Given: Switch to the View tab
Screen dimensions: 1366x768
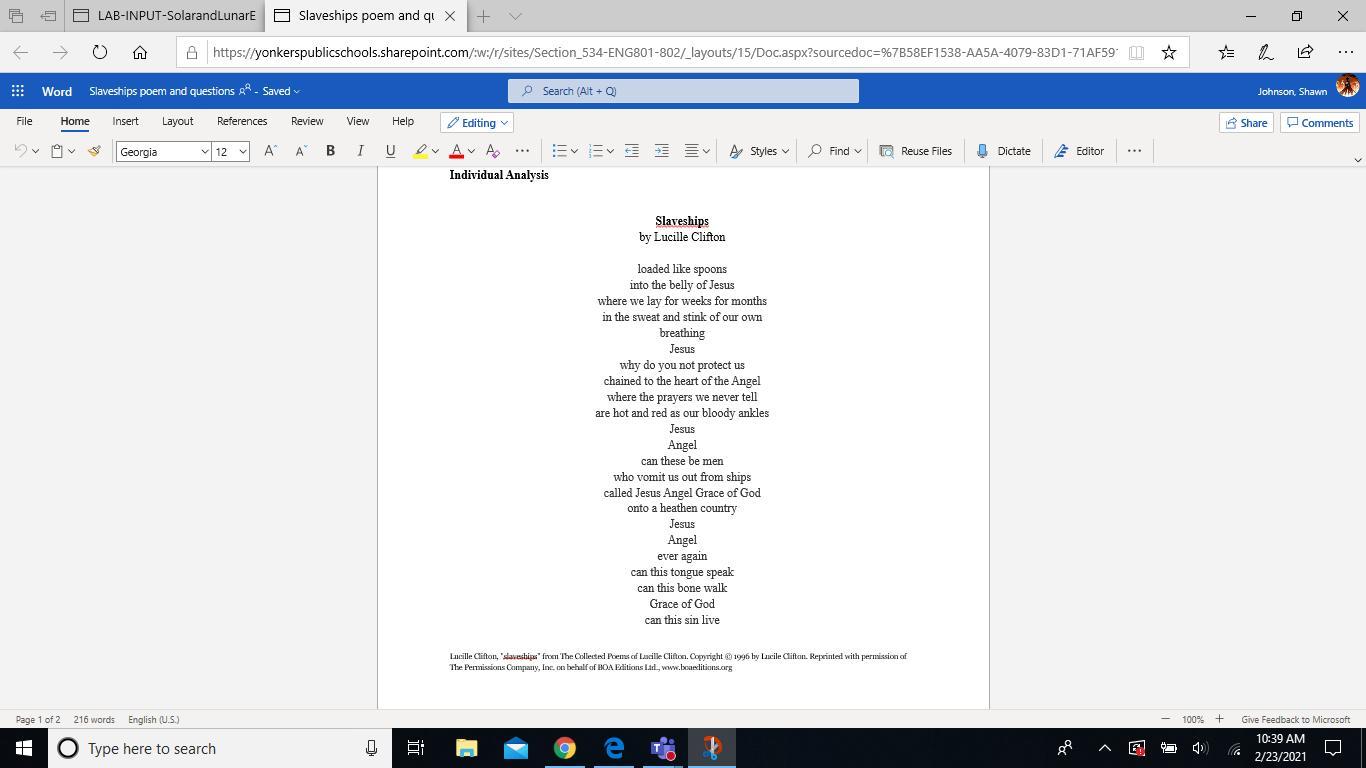Looking at the screenshot, I should [357, 121].
